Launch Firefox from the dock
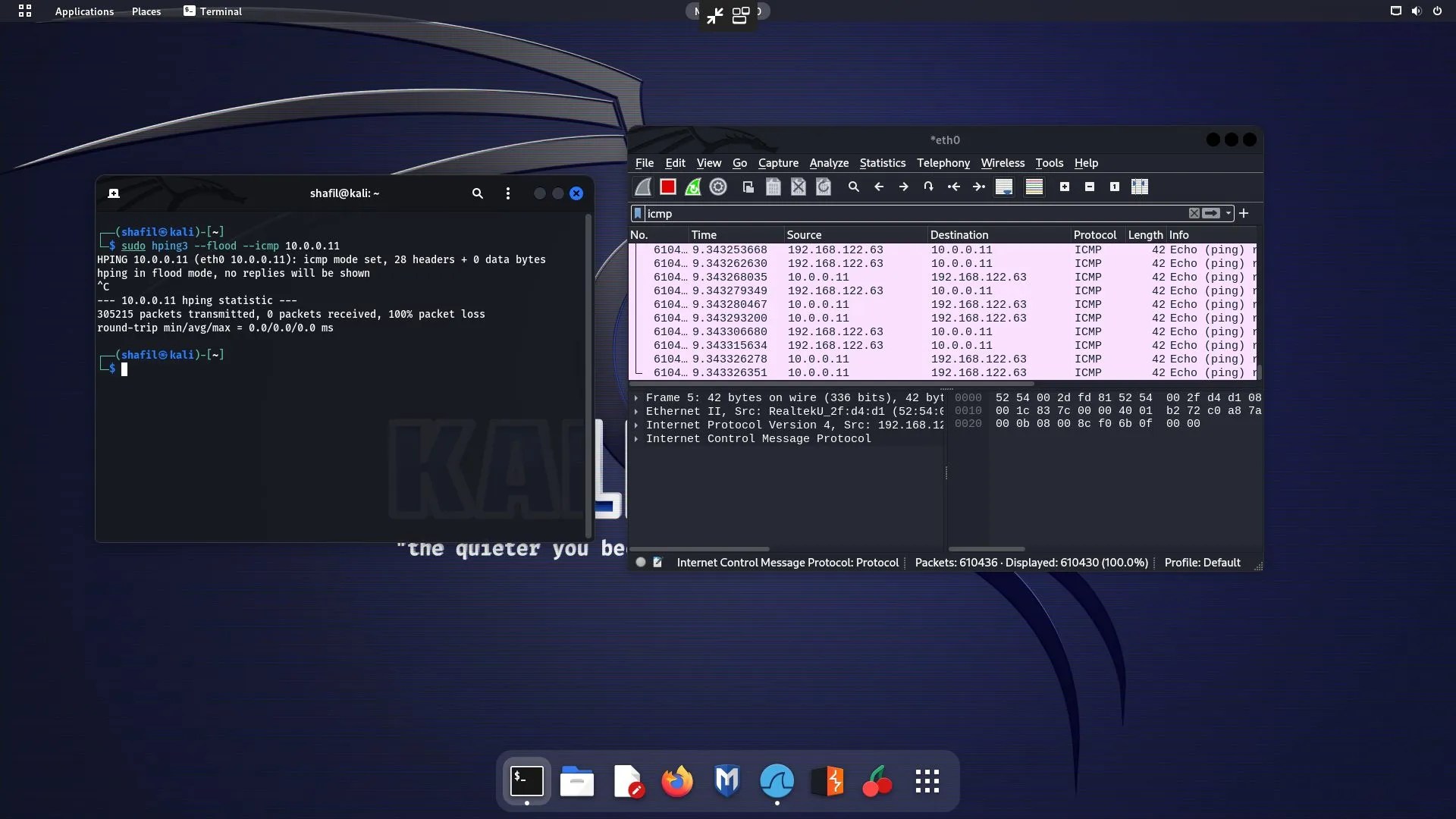This screenshot has width=1456, height=819. point(677,781)
